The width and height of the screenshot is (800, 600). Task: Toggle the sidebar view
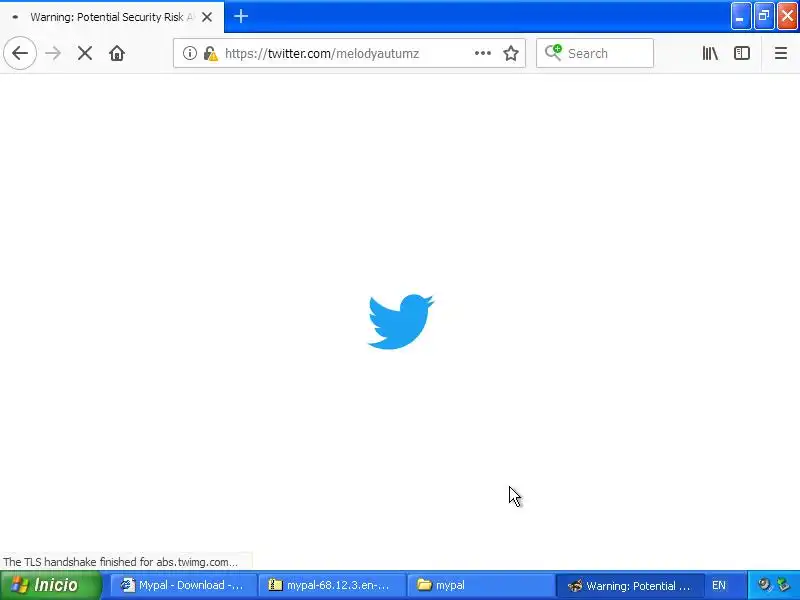point(742,53)
